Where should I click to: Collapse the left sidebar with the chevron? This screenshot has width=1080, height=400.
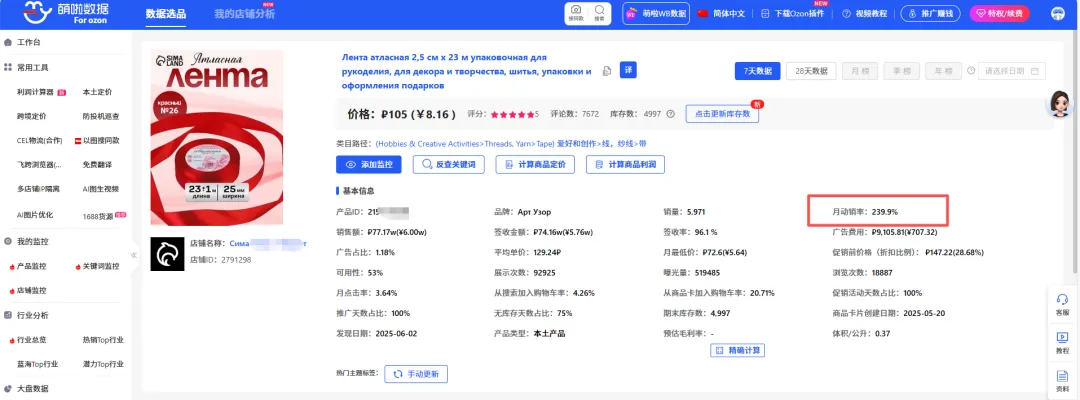point(134,255)
